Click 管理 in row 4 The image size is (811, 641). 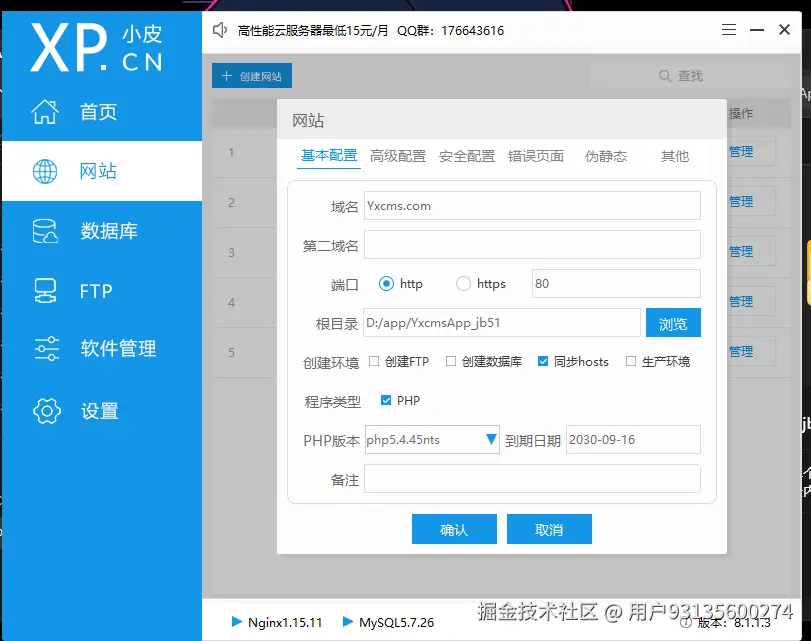click(x=741, y=302)
